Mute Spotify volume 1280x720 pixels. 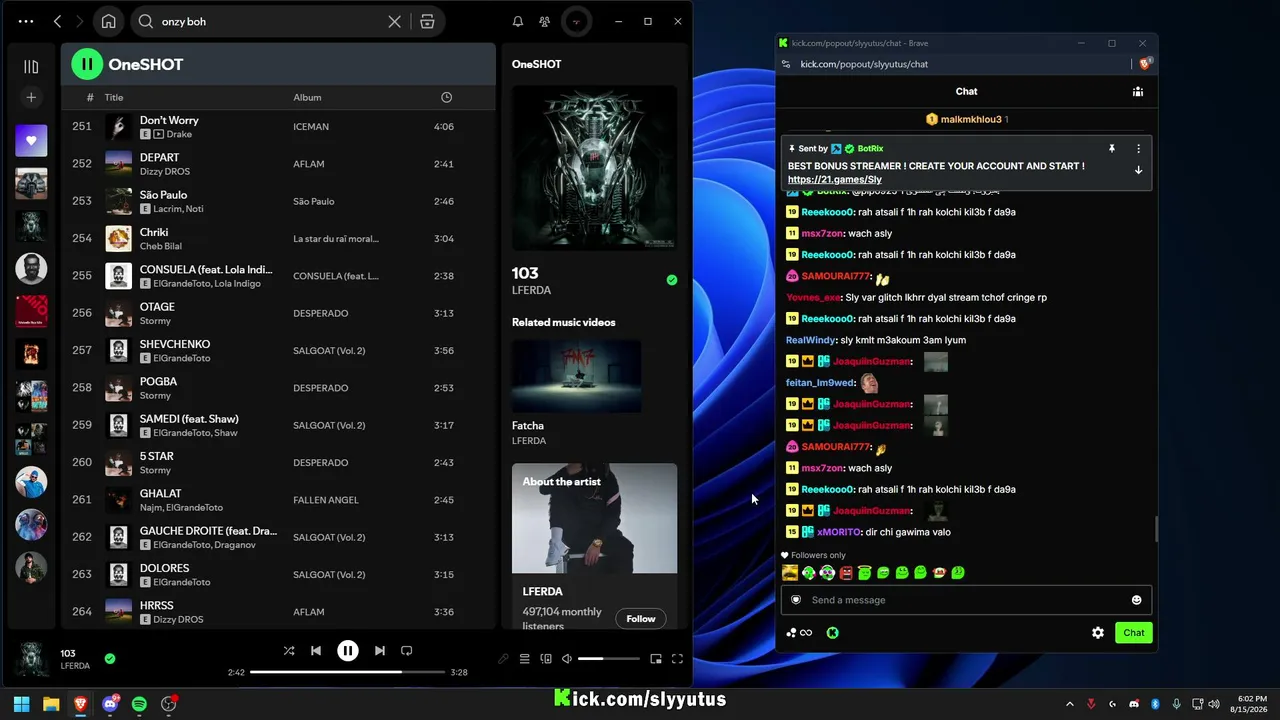click(567, 659)
